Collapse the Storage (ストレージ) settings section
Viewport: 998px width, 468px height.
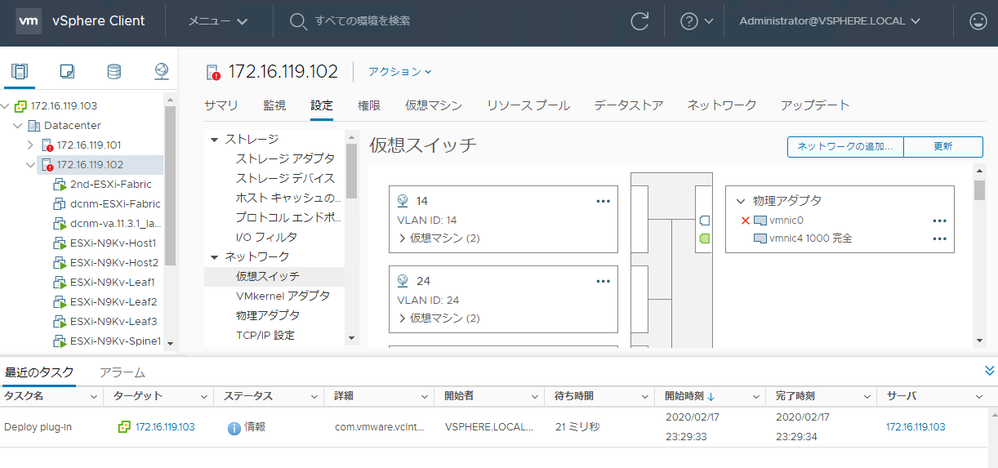point(213,139)
